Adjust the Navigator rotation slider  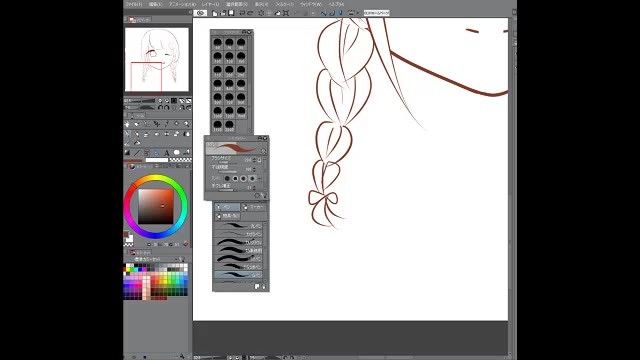[x=144, y=107]
